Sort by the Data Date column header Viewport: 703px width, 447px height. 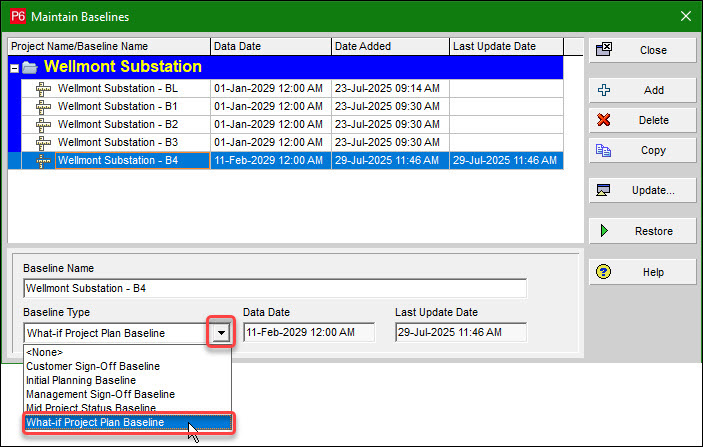(270, 46)
